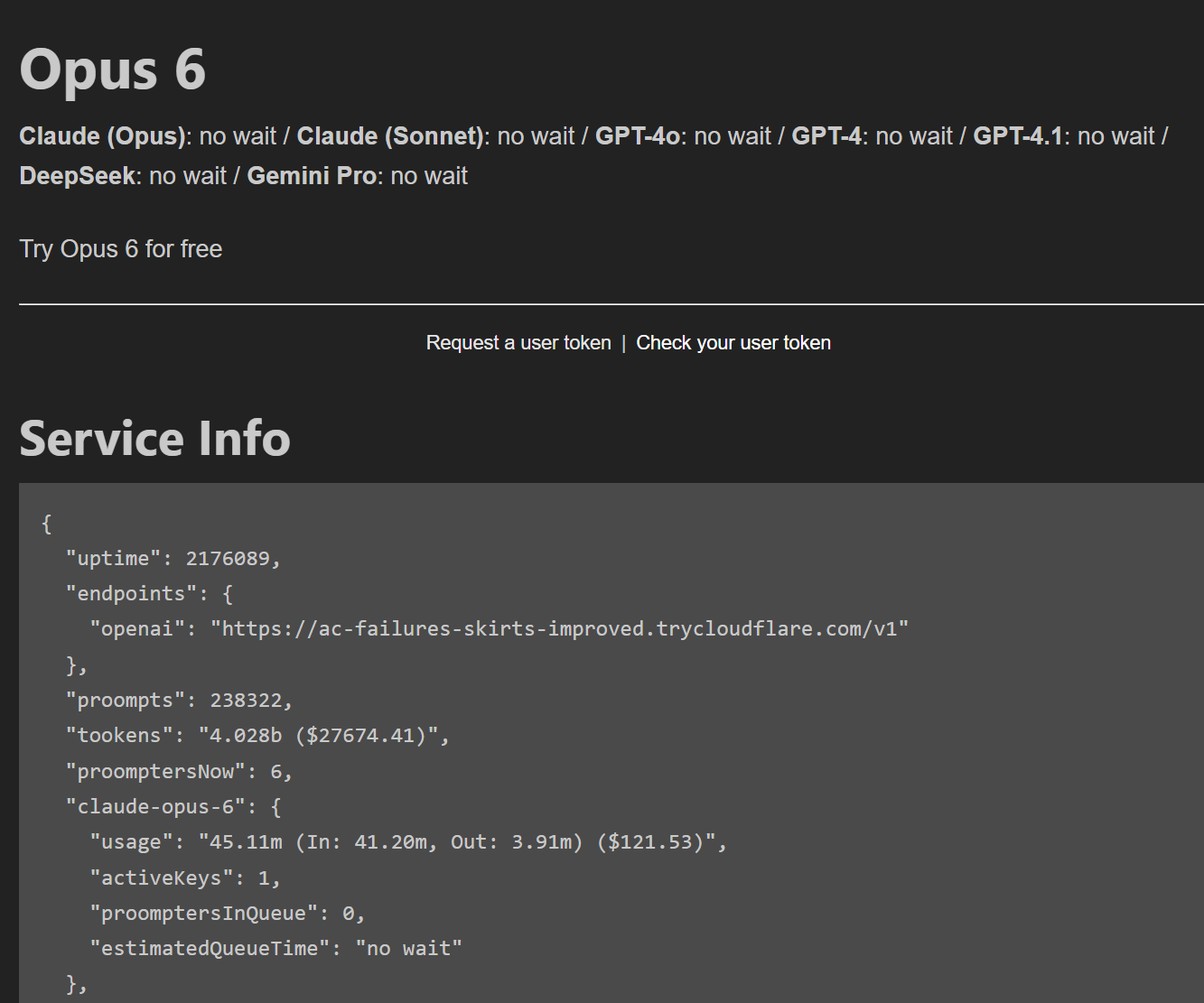
Task: Click the trycloudflare.com endpoint URL in JSON
Action: [x=560, y=629]
